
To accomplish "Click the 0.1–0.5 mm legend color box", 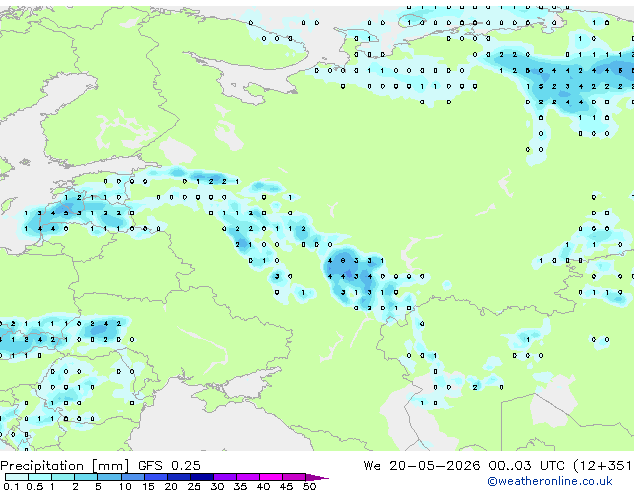I will click(x=17, y=477).
